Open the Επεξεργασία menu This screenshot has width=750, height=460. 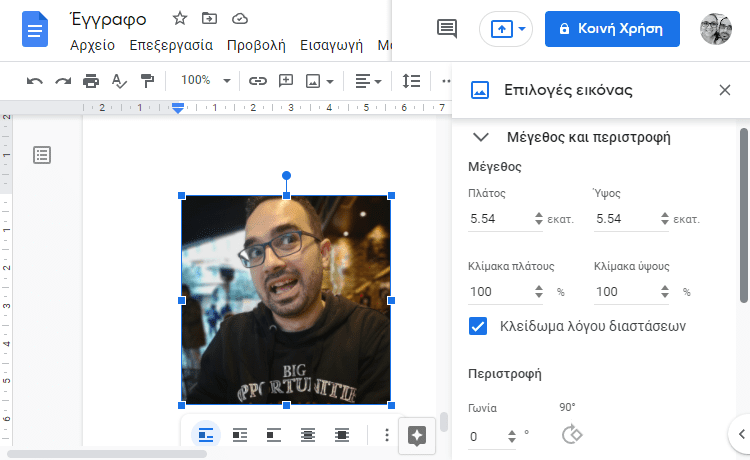[x=171, y=45]
